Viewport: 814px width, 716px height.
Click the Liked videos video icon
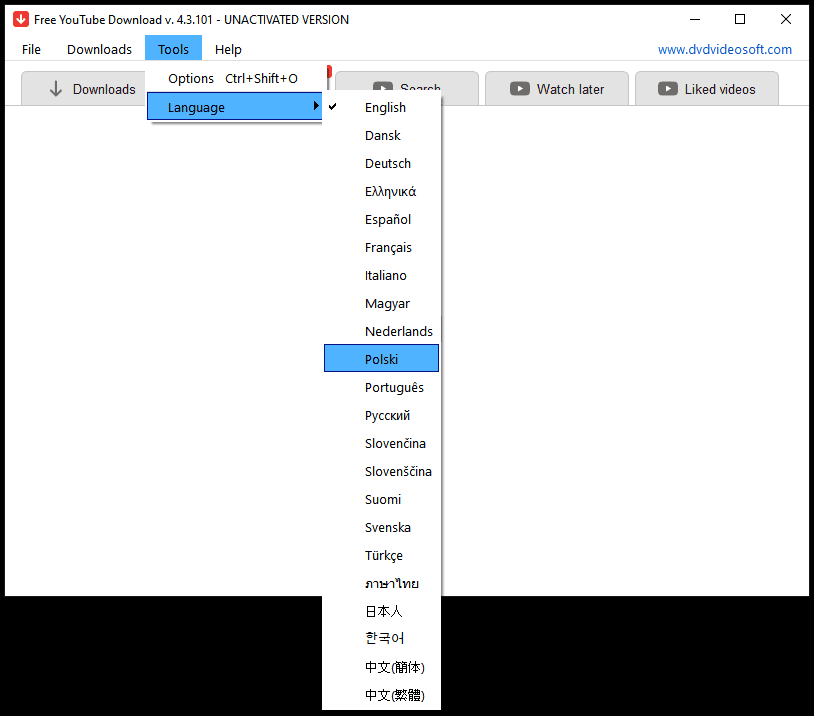point(668,89)
